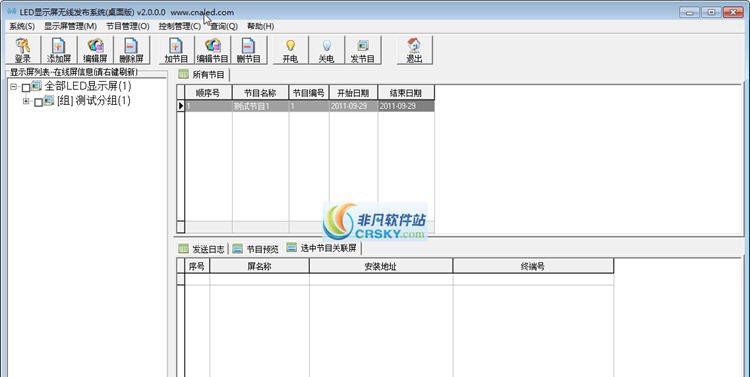Open the 显示屏管理(M) menu

click(70, 26)
